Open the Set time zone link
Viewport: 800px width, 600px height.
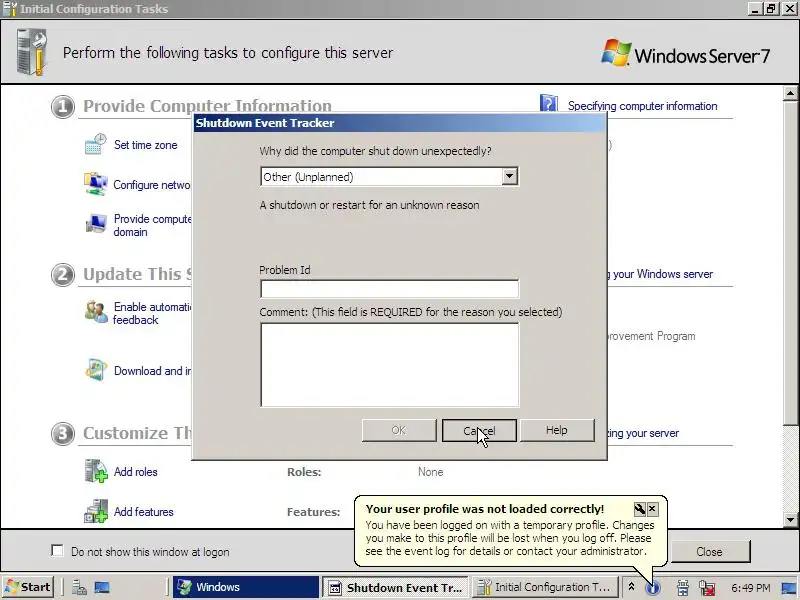point(145,145)
